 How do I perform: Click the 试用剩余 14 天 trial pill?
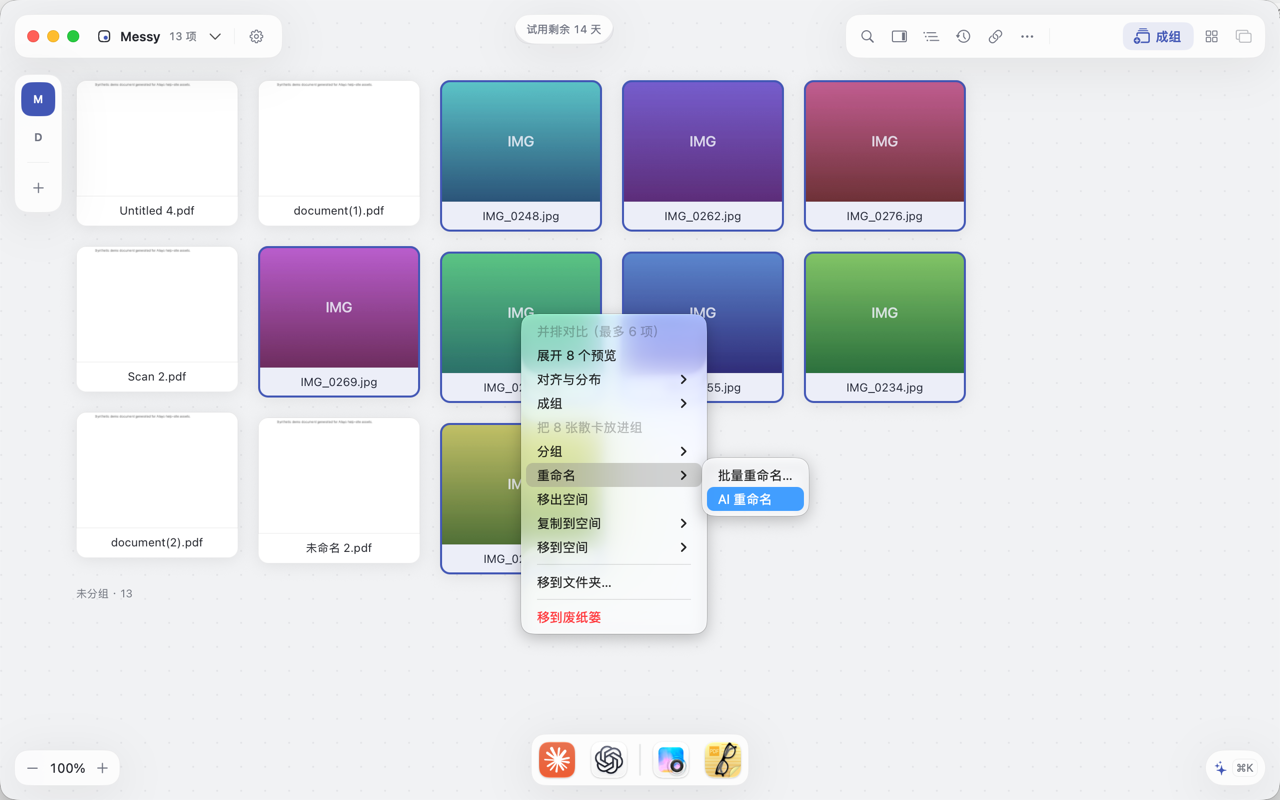(x=564, y=29)
